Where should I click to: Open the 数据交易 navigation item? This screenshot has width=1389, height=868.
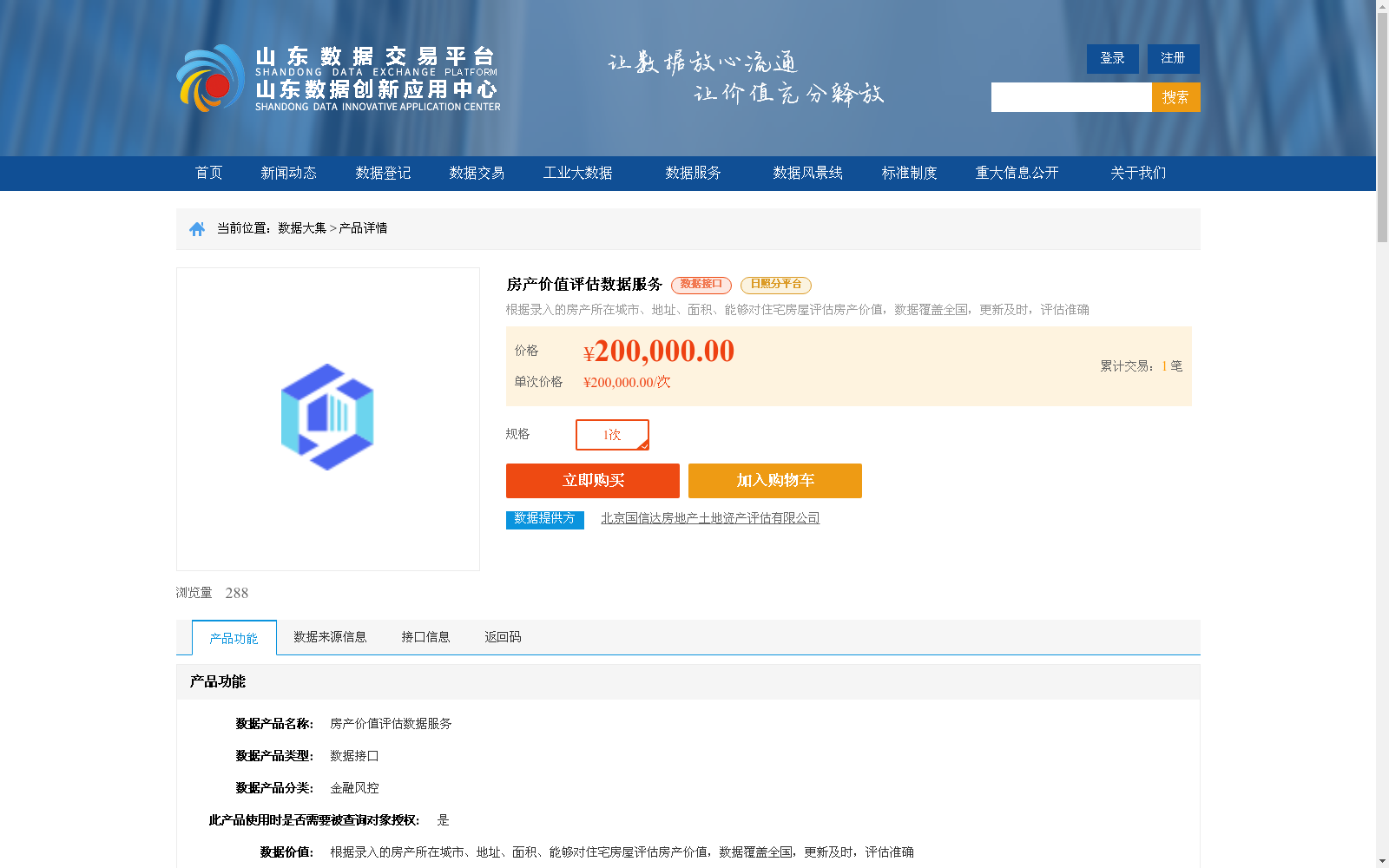click(x=477, y=173)
